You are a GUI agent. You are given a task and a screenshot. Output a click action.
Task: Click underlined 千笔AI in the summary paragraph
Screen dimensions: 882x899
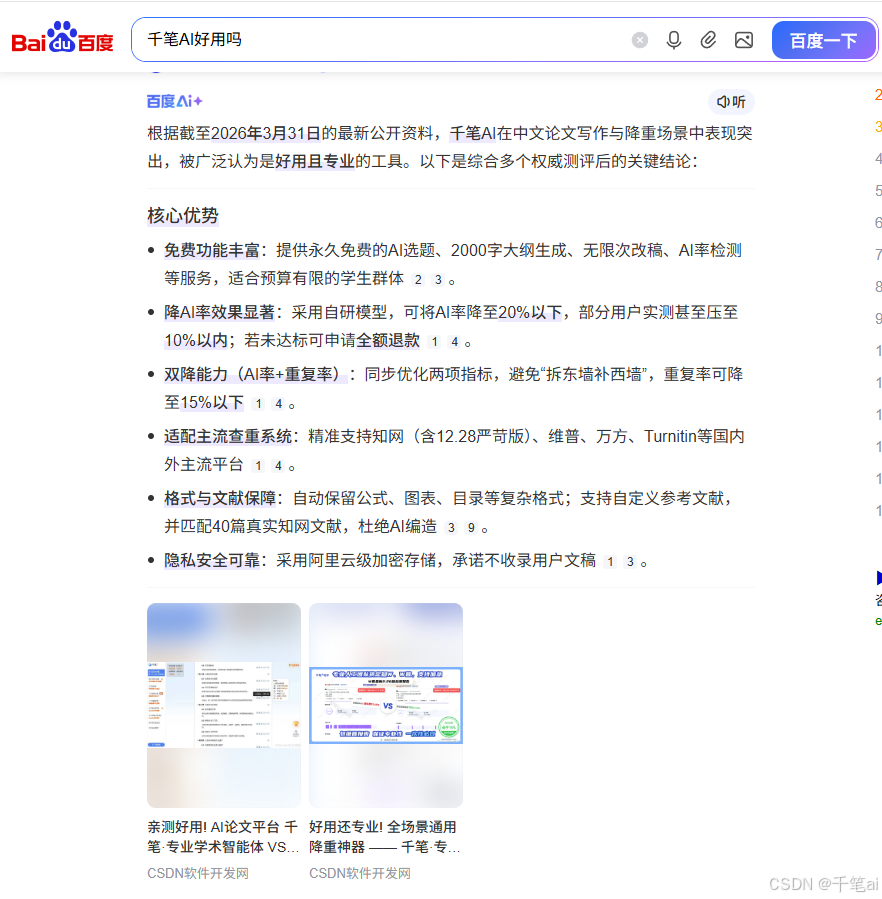coord(473,134)
